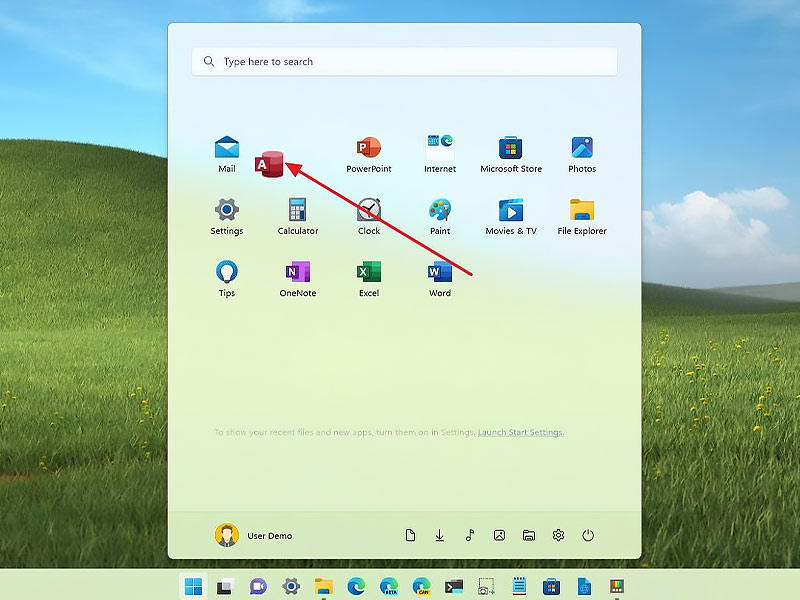Open Settings from the taskbar

click(x=291, y=587)
